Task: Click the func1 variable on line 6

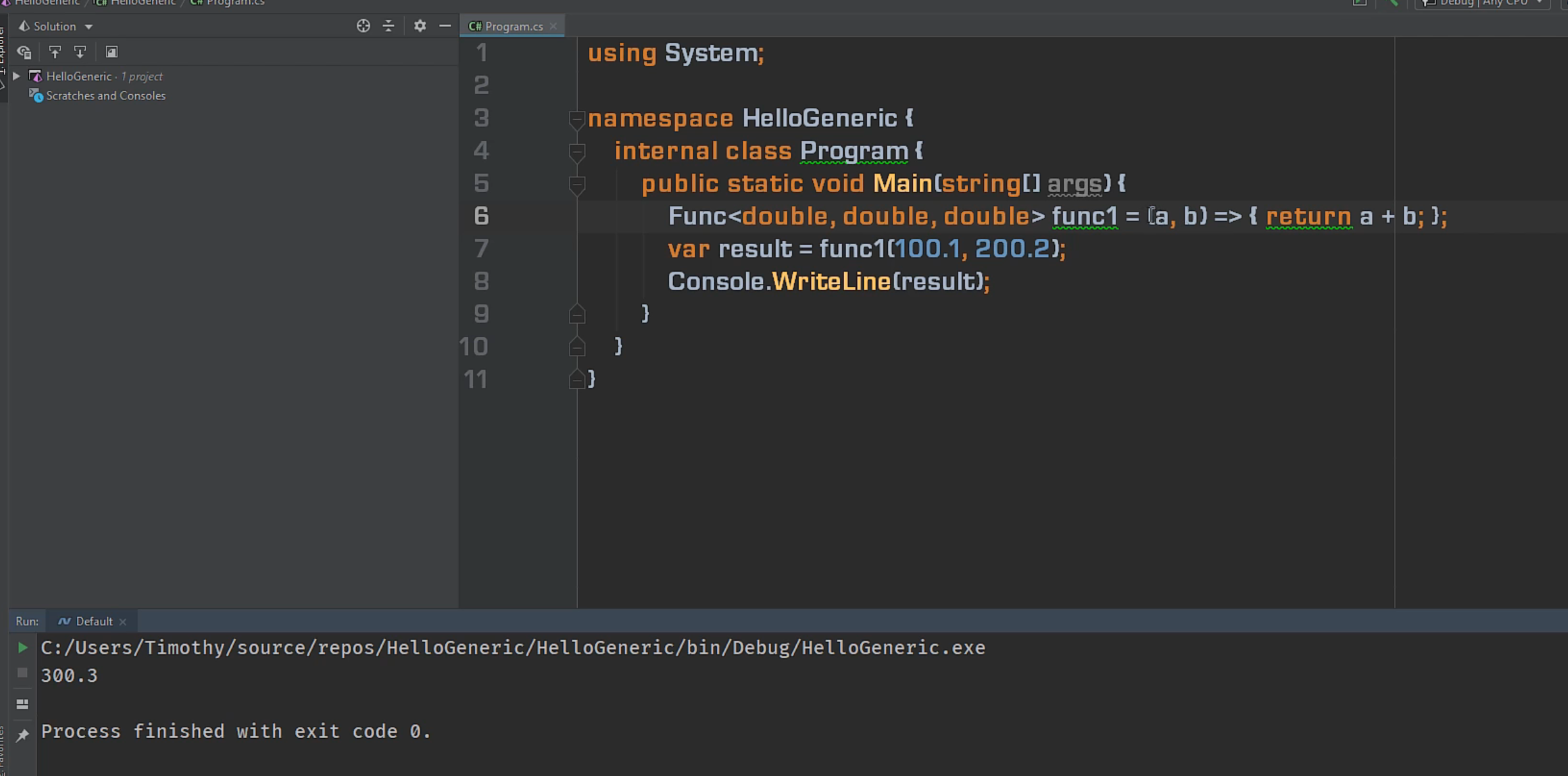Action: click(x=1084, y=216)
